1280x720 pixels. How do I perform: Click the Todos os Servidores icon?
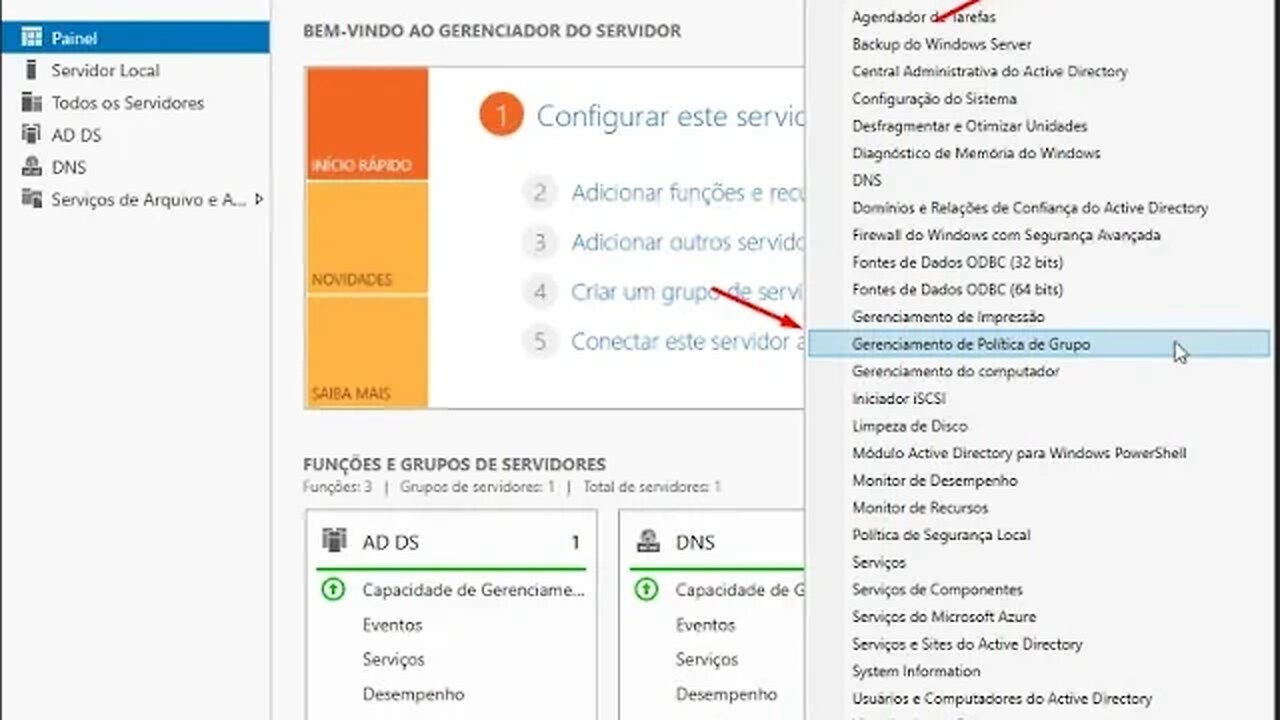pyautogui.click(x=32, y=102)
